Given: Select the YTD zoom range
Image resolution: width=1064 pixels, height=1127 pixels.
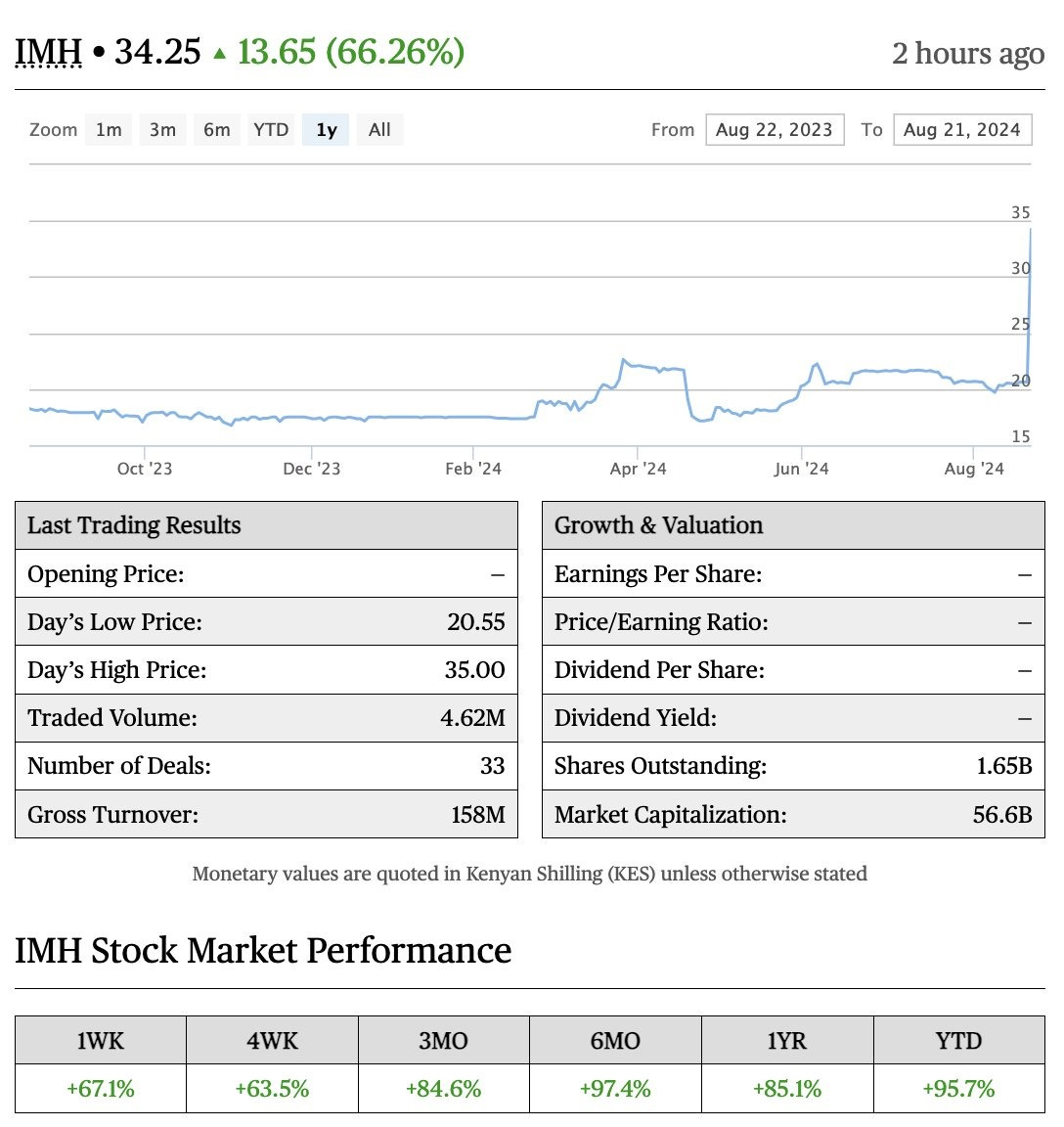Looking at the screenshot, I should pyautogui.click(x=271, y=130).
